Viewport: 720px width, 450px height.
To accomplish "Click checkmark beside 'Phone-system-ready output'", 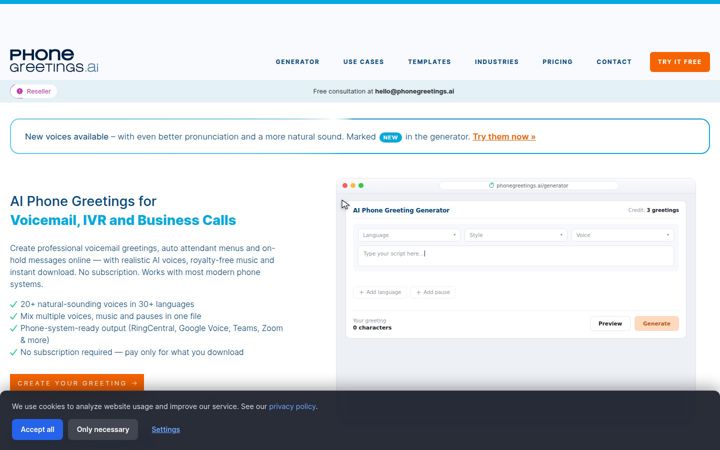I will pyautogui.click(x=14, y=328).
